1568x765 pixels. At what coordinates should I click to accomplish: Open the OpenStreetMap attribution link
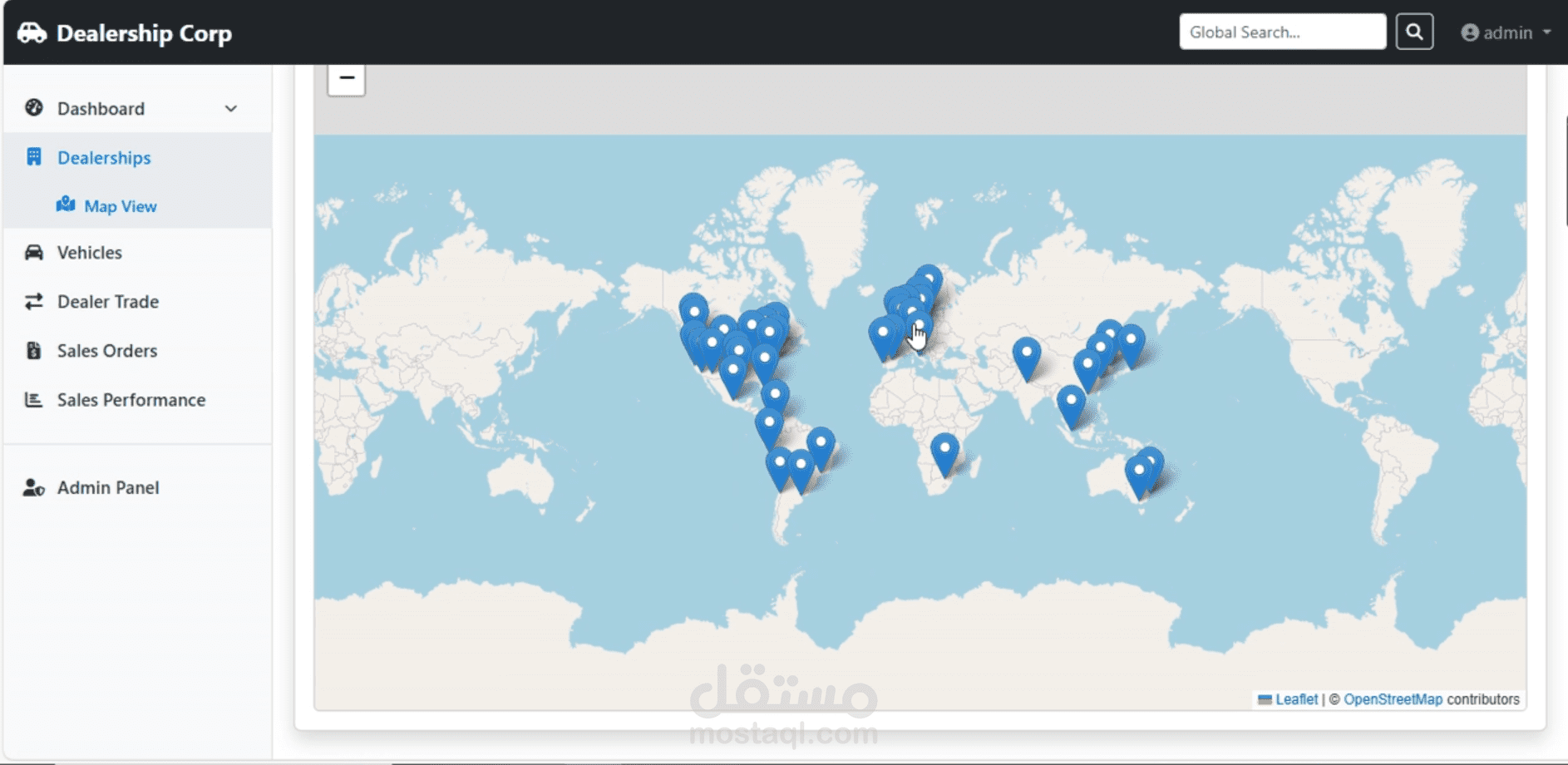1393,699
